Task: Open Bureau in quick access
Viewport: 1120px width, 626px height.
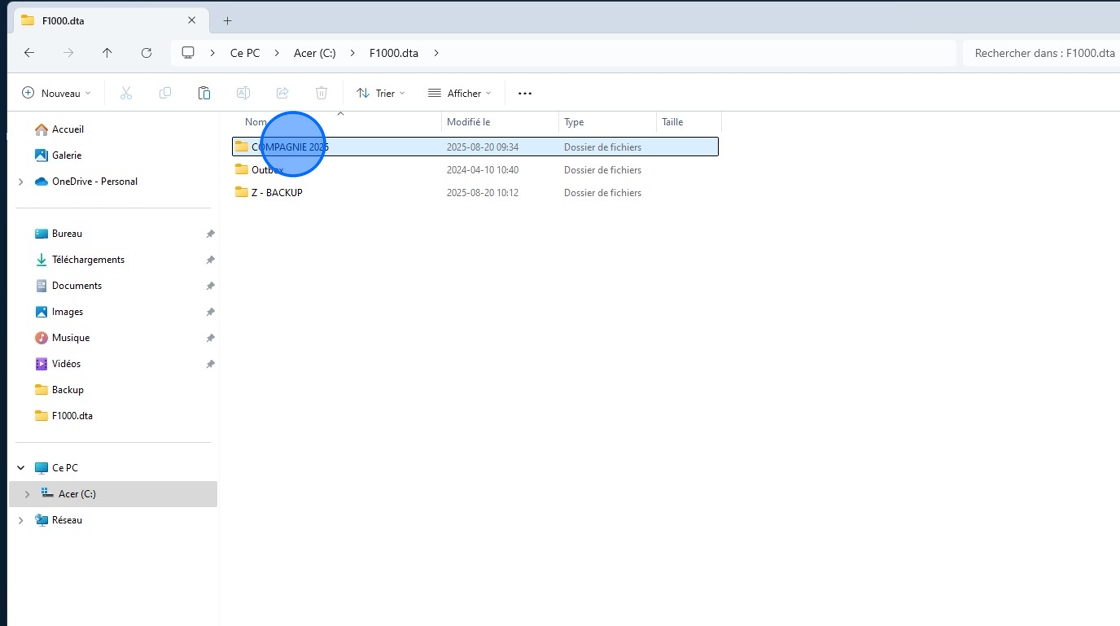Action: [x=67, y=234]
